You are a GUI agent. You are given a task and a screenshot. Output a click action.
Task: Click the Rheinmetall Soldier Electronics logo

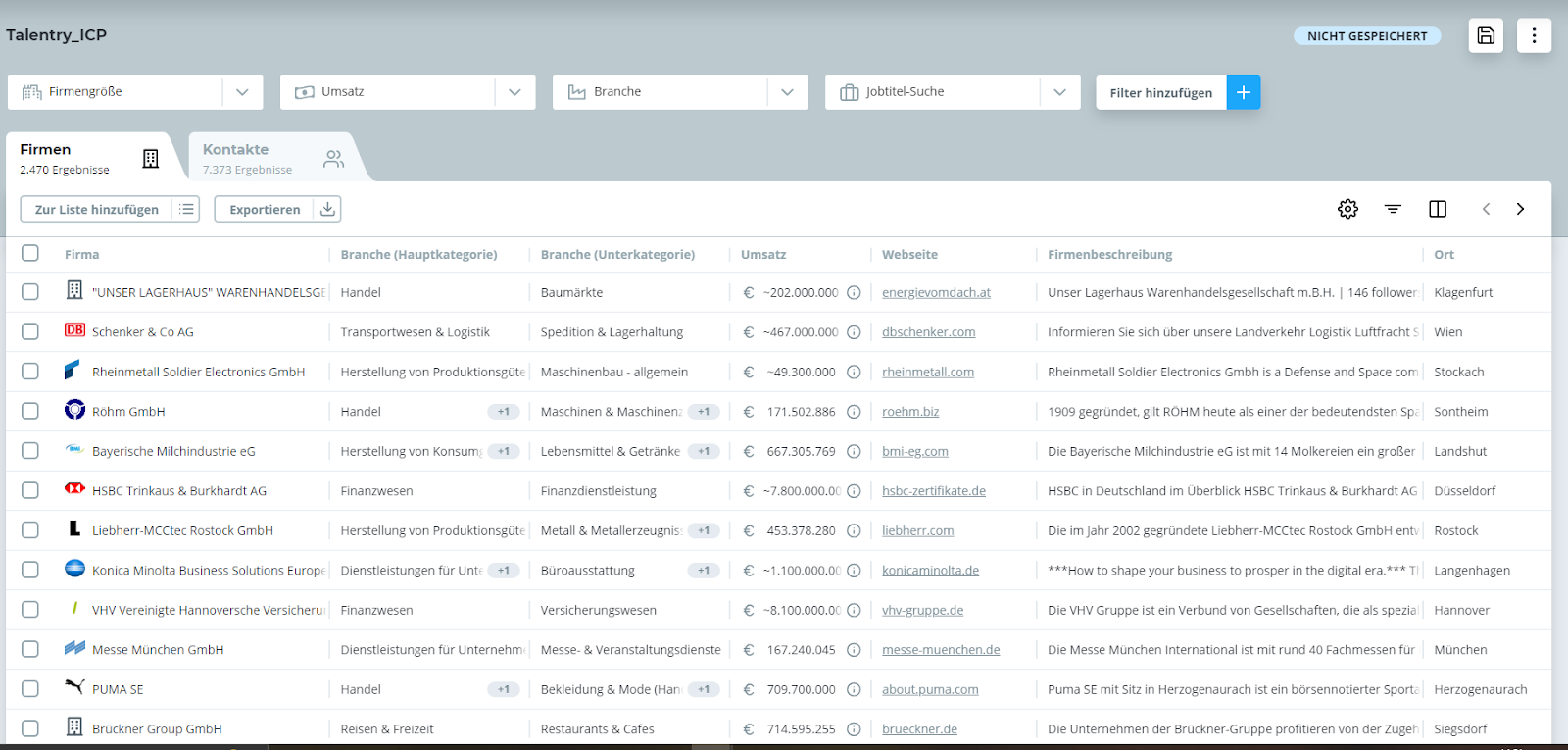tap(72, 370)
